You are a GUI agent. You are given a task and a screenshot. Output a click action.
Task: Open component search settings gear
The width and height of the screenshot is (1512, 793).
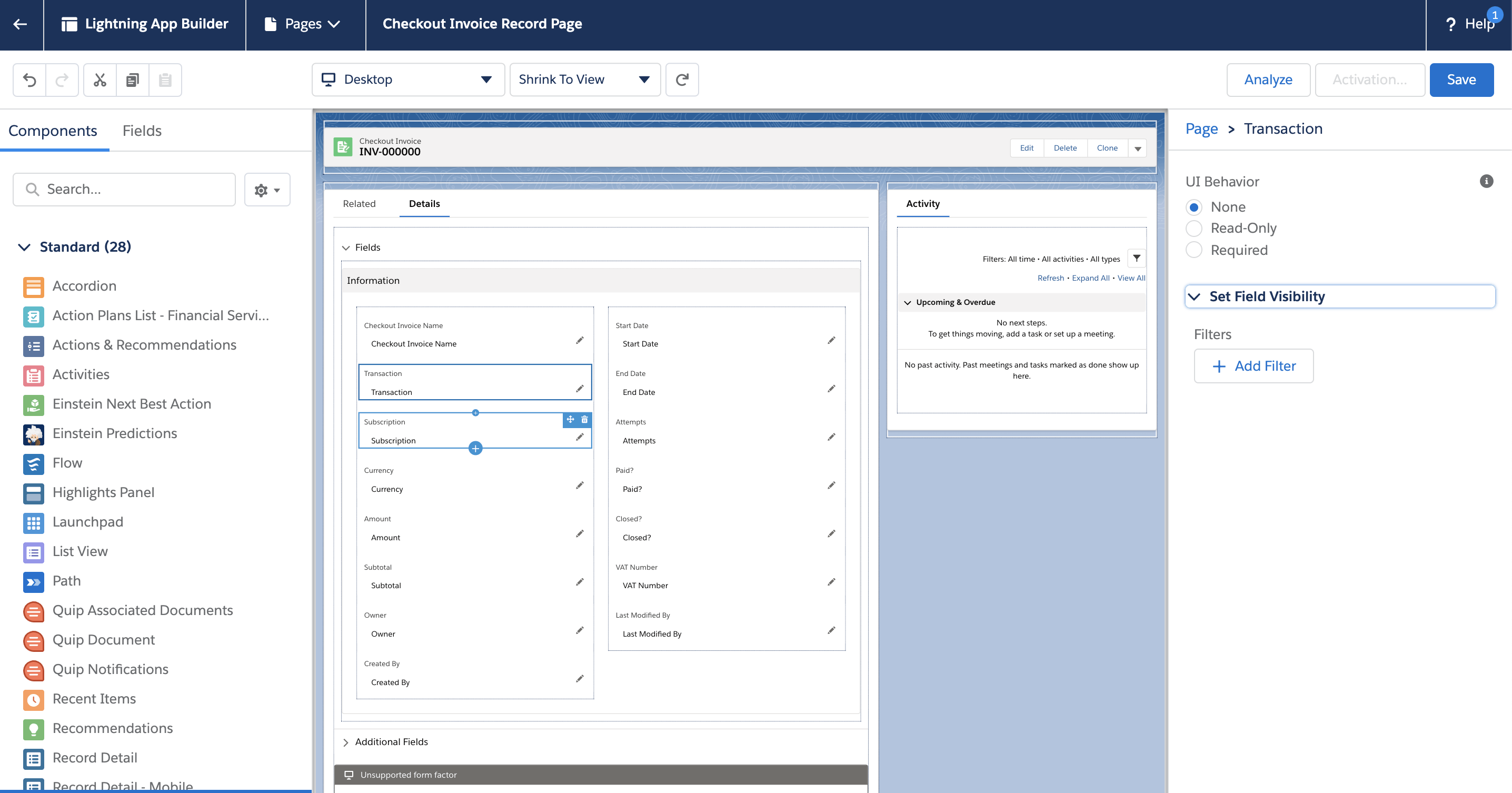pyautogui.click(x=267, y=190)
